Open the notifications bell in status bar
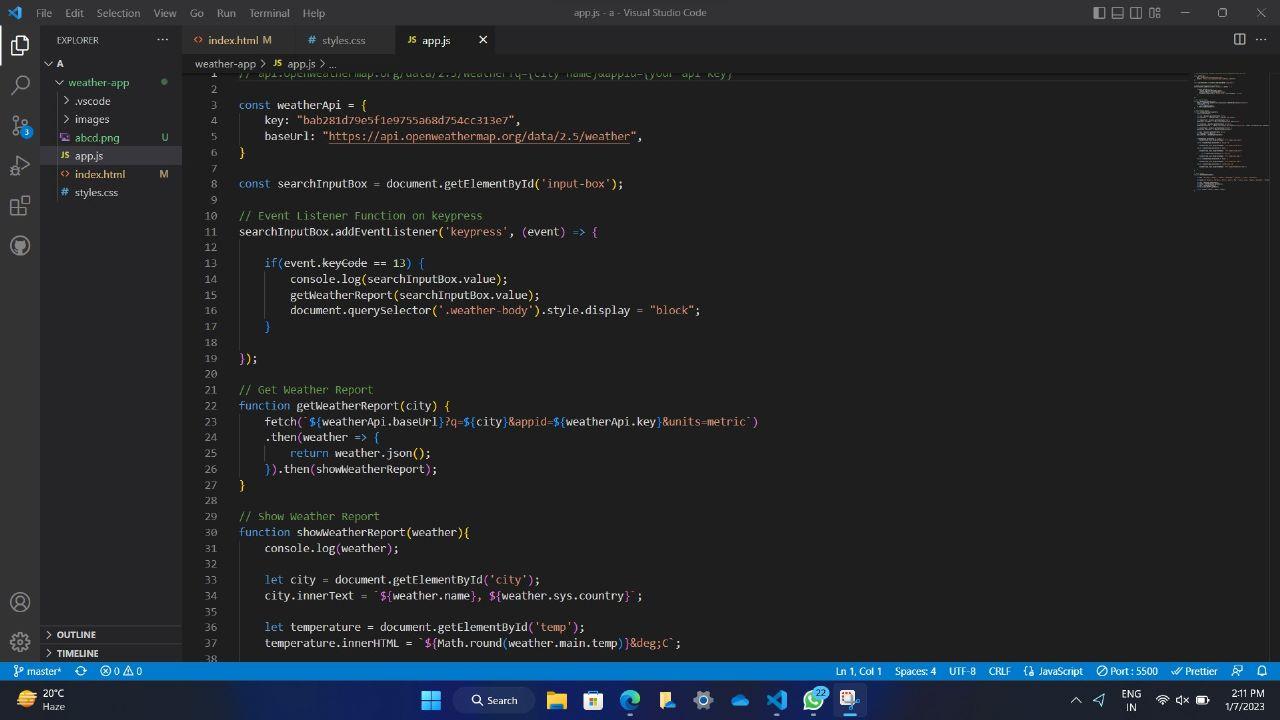Viewport: 1280px width, 720px height. (x=1262, y=671)
